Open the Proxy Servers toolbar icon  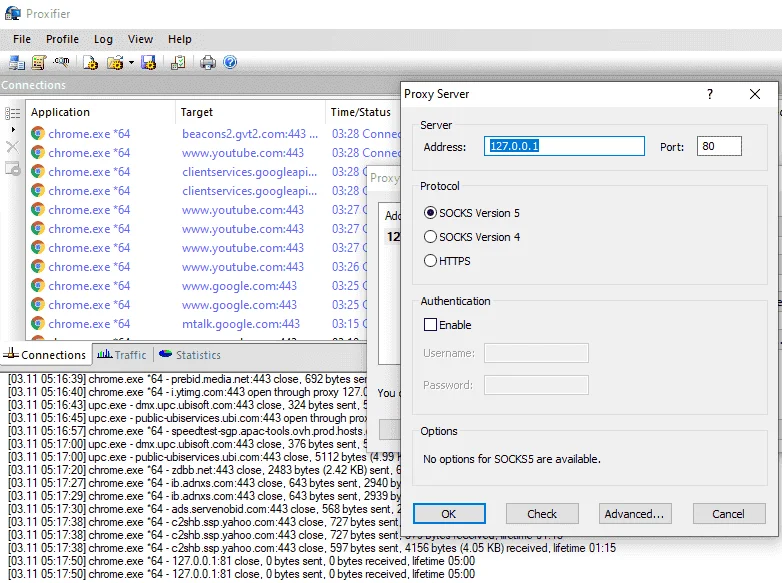(x=16, y=63)
